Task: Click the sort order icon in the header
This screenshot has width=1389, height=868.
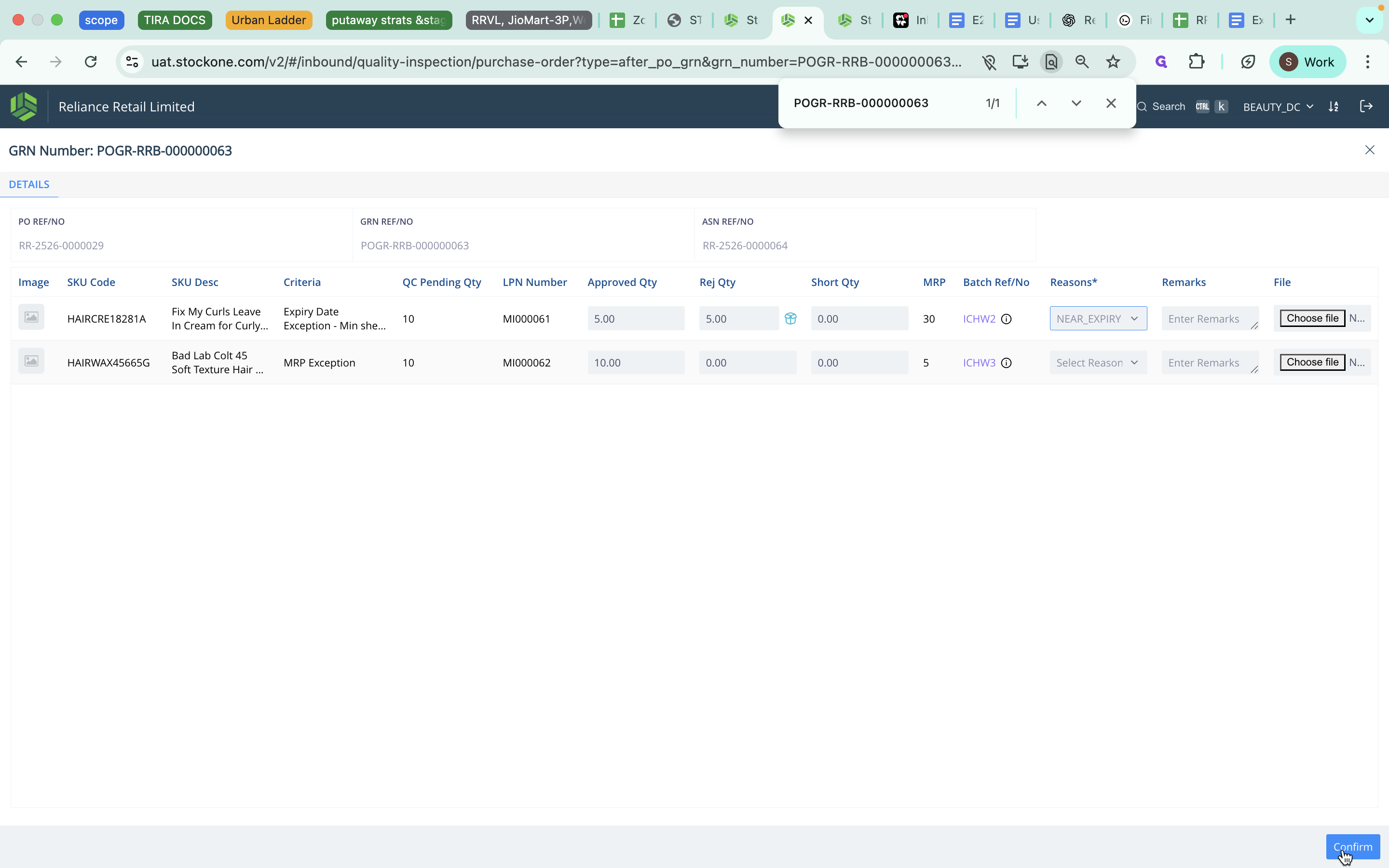Action: (x=1334, y=107)
